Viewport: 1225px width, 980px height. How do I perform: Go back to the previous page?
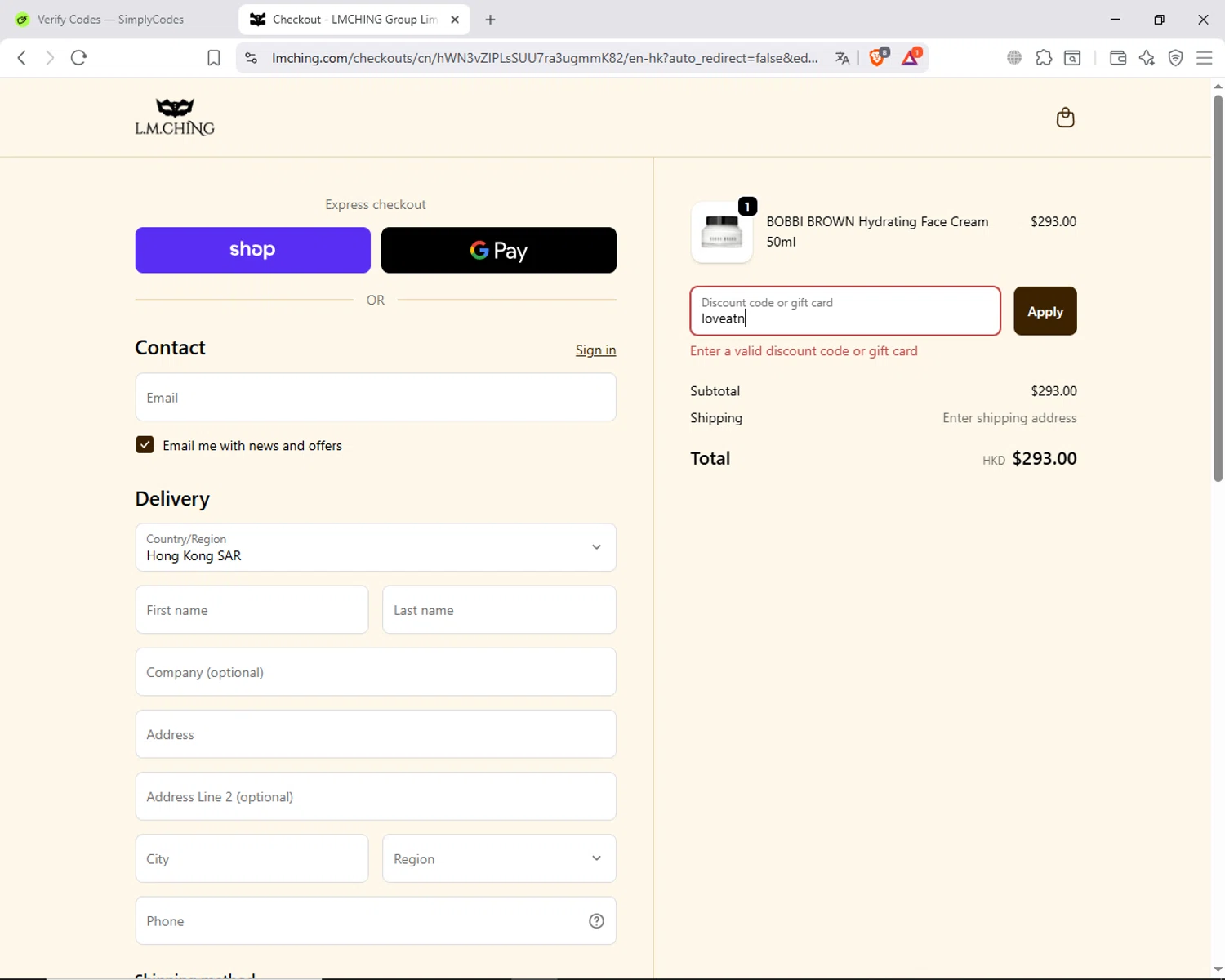(x=22, y=58)
